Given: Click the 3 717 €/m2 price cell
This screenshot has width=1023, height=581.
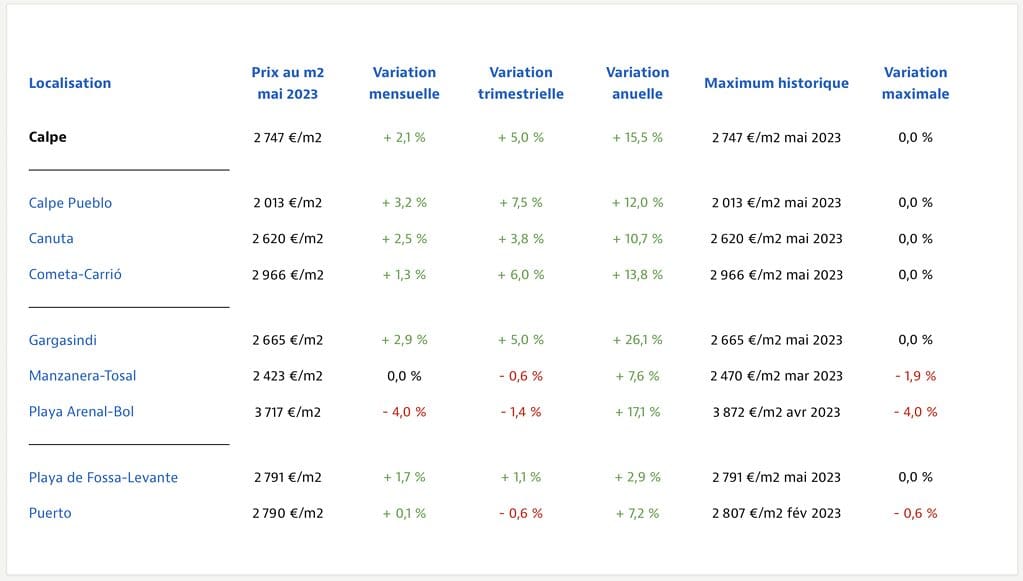Looking at the screenshot, I should click(288, 412).
